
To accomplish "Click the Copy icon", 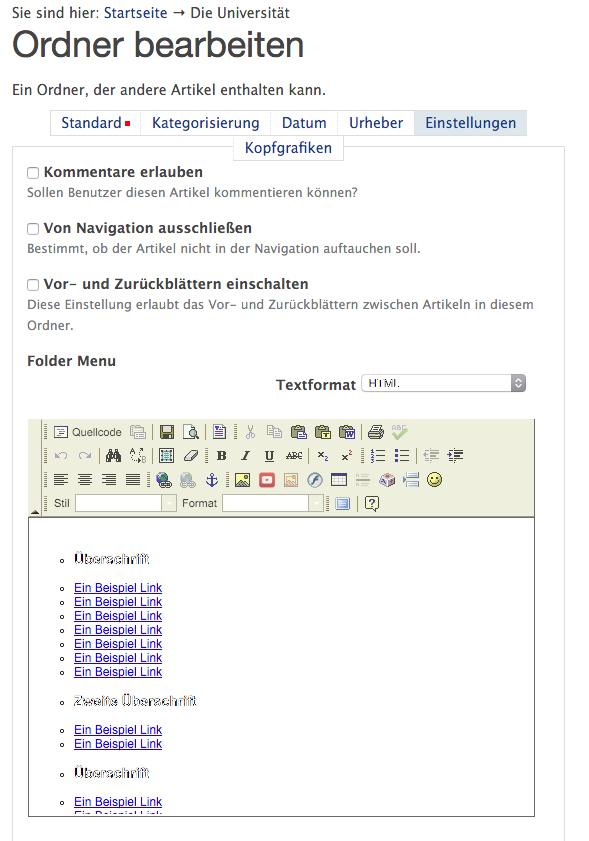I will [274, 432].
